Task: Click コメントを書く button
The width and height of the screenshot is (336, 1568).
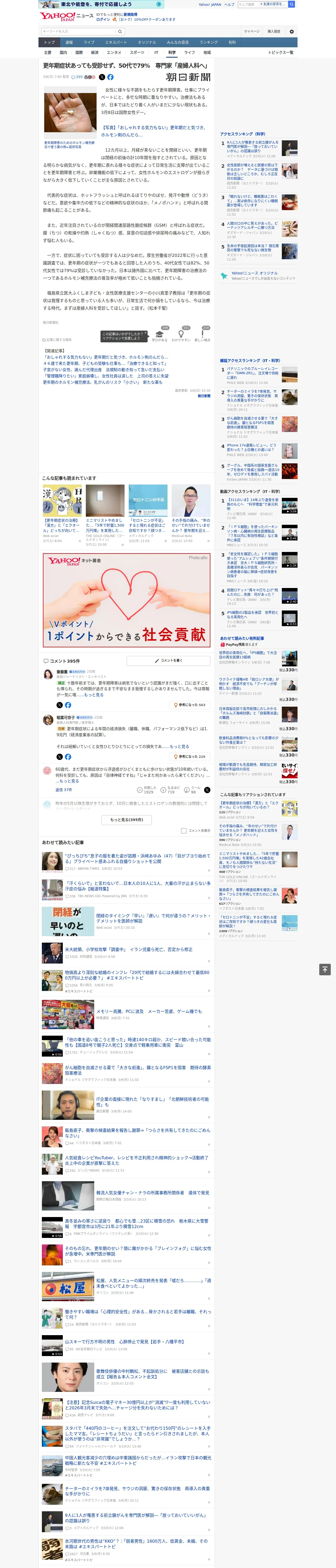Action: (x=169, y=660)
